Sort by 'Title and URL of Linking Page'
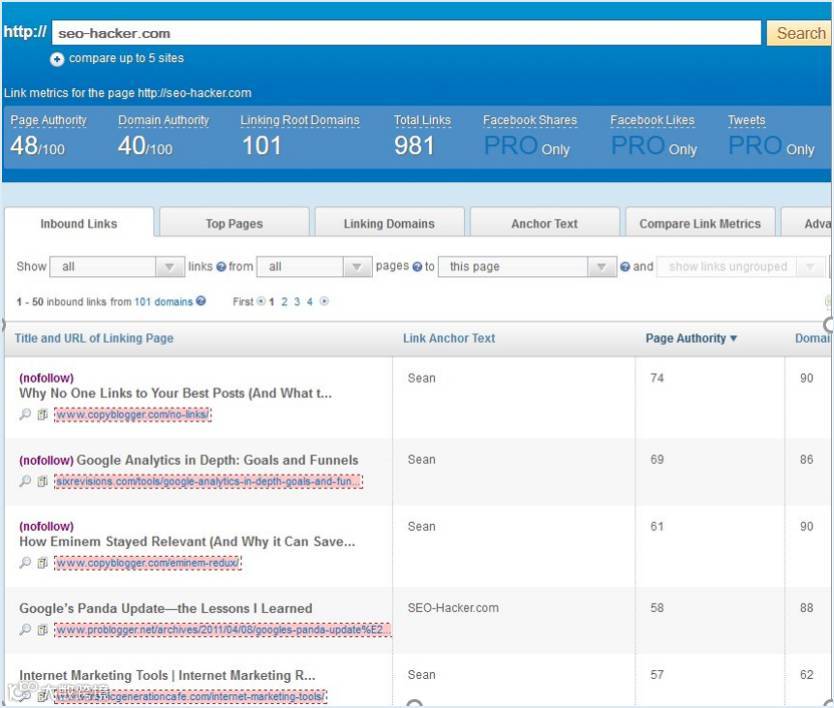The image size is (834, 708). point(94,339)
